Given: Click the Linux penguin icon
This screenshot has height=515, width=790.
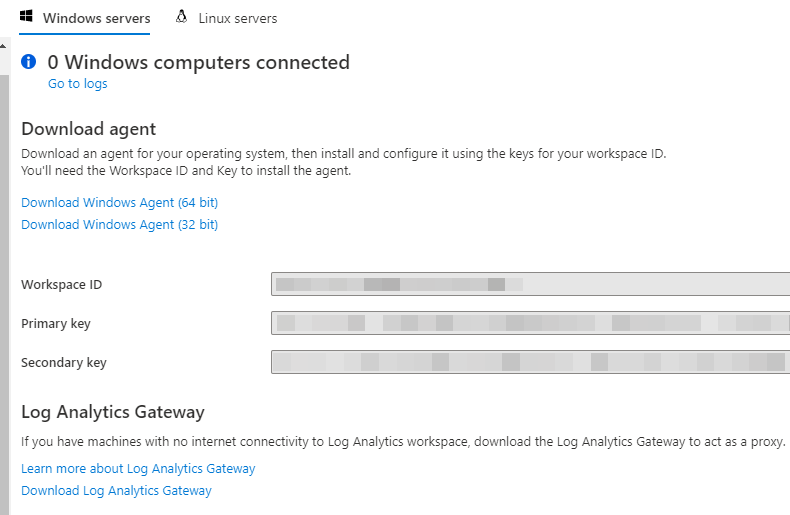Looking at the screenshot, I should [x=181, y=17].
